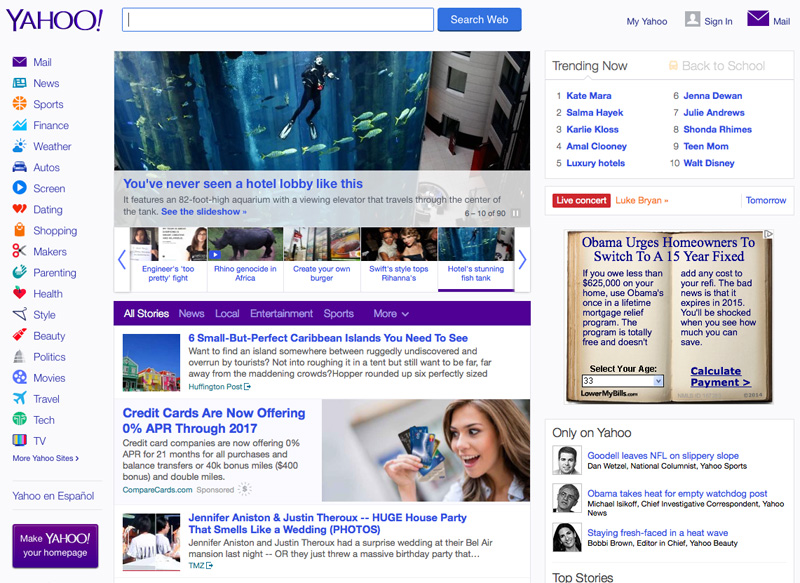Click the Sign In avatar icon

point(692,19)
